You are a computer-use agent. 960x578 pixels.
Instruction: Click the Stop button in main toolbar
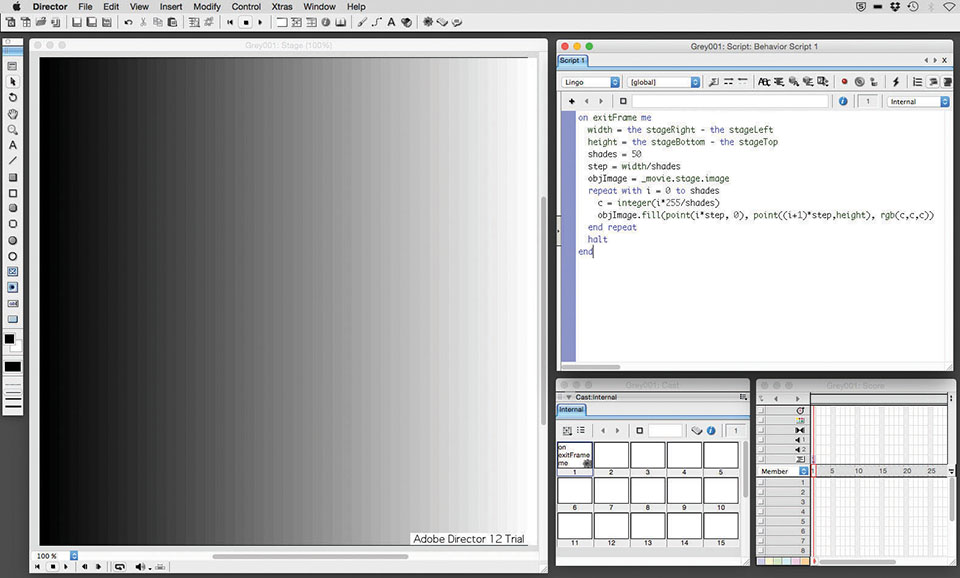point(245,21)
